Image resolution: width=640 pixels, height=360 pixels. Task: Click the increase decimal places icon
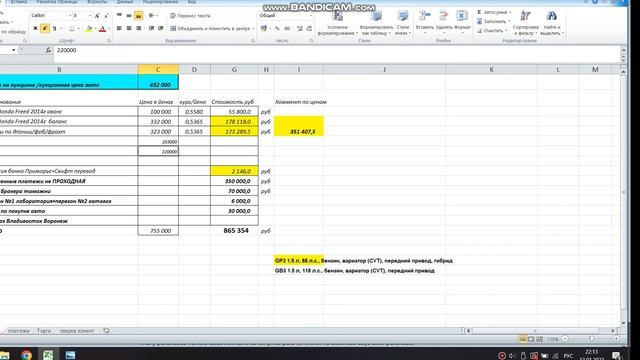[300, 29]
